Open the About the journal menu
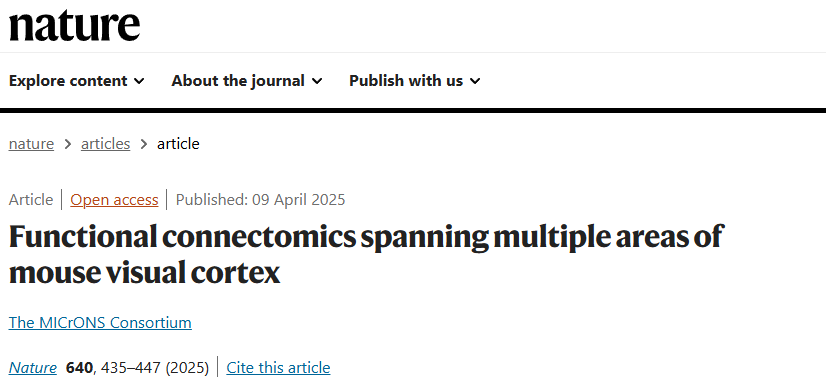Screen dimensions: 826x392 247,81
